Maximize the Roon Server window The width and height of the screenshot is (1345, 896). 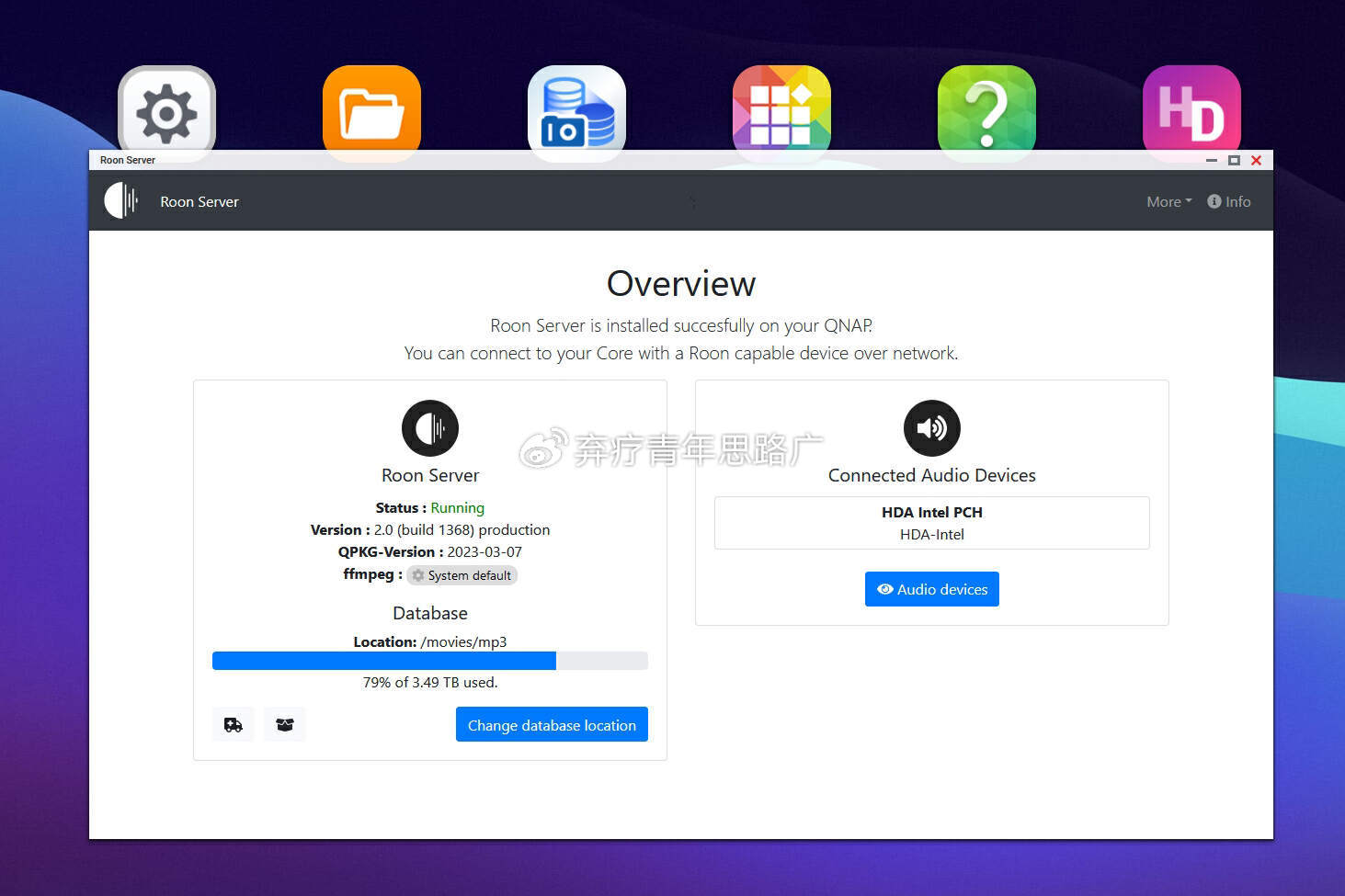(x=1234, y=160)
